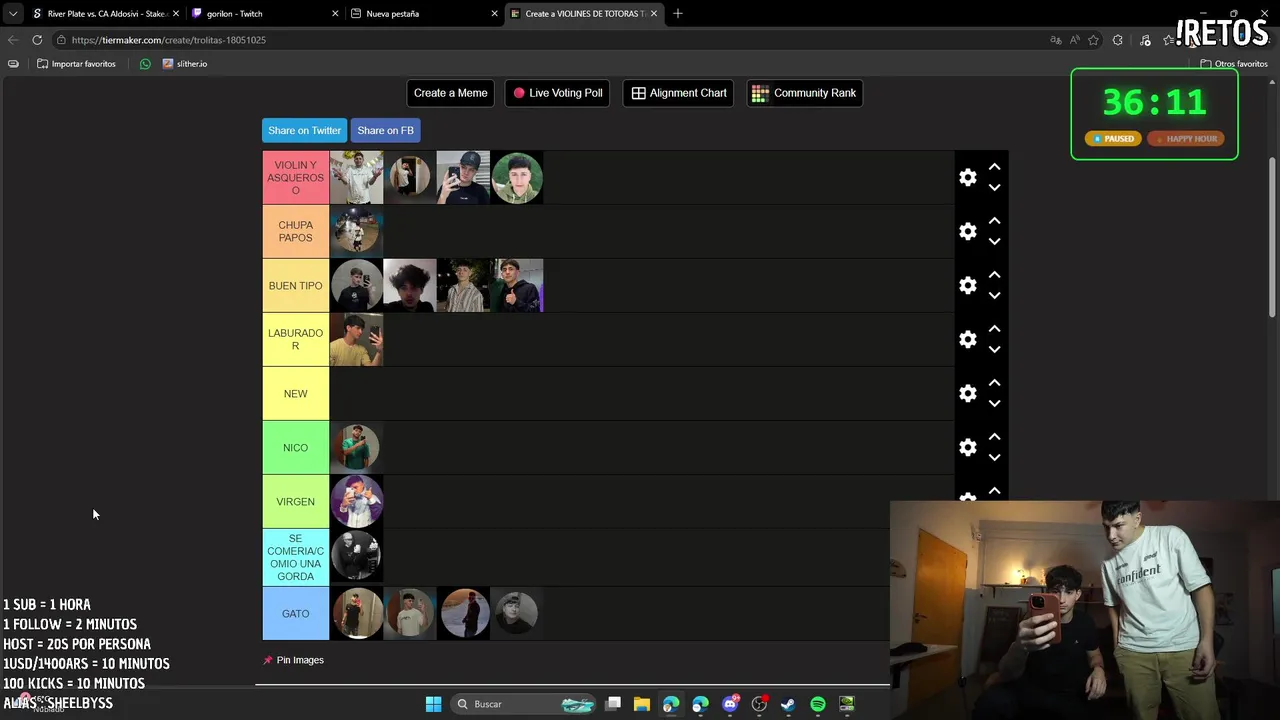Move NEW tier up
Screen dimensions: 1280x720
click(994, 383)
